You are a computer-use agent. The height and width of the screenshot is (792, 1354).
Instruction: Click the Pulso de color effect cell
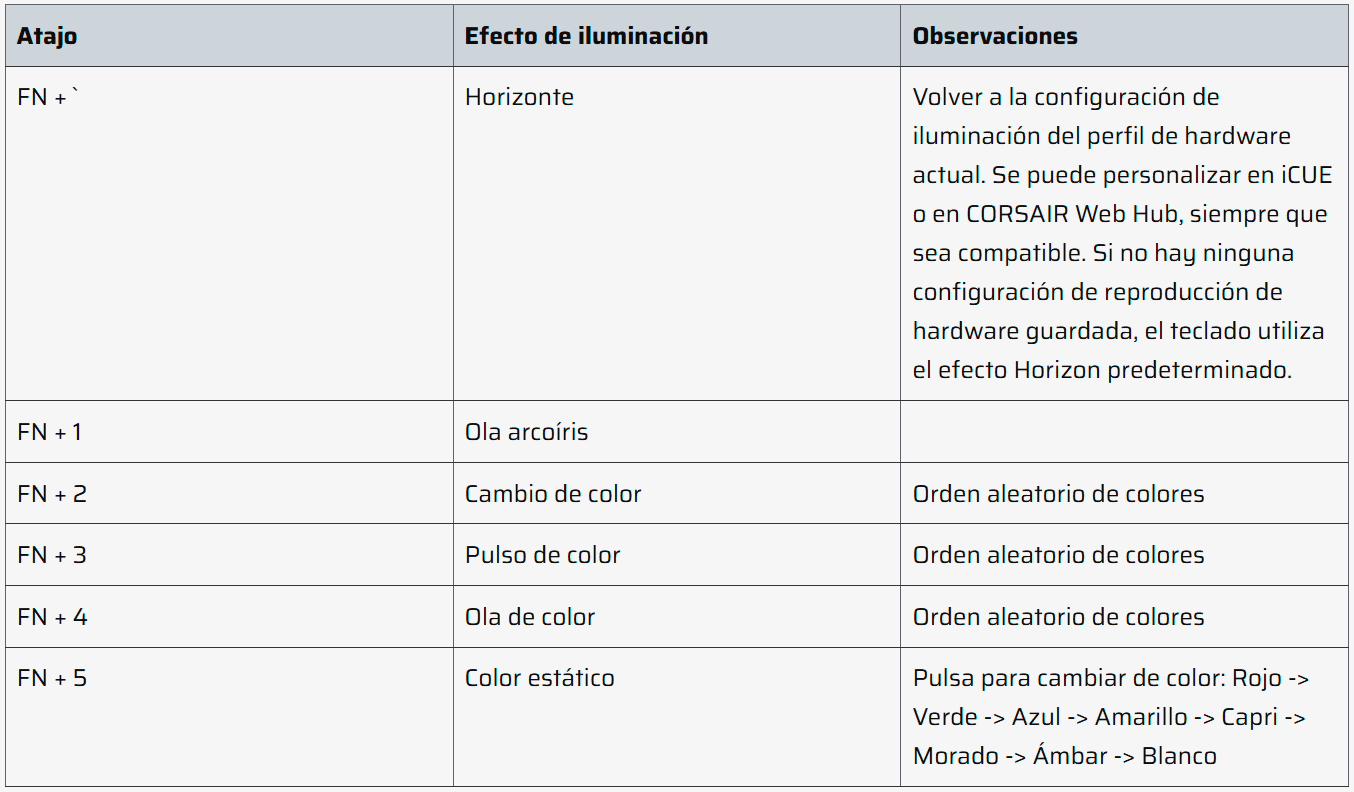pyautogui.click(x=676, y=555)
